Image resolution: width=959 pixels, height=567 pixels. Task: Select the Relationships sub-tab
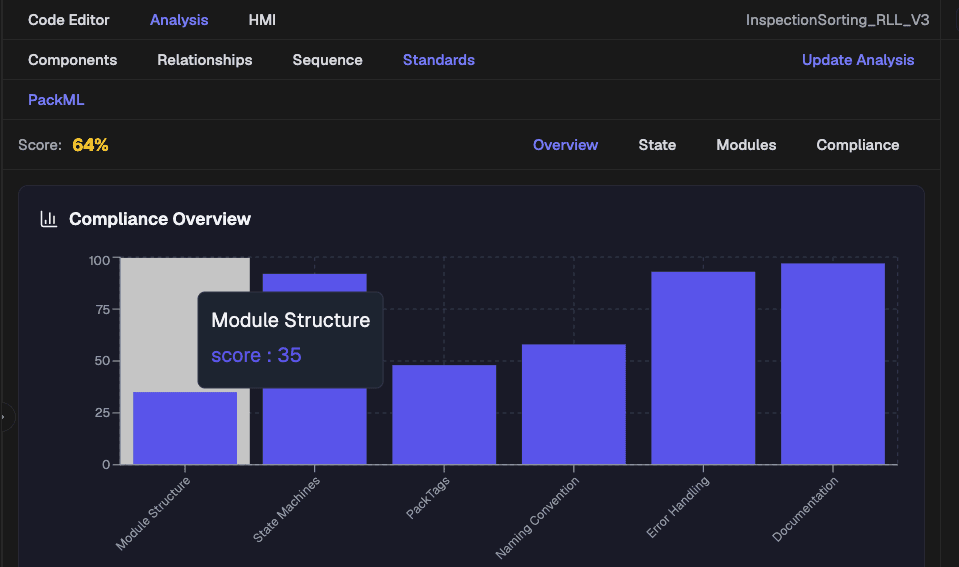pyautogui.click(x=205, y=60)
